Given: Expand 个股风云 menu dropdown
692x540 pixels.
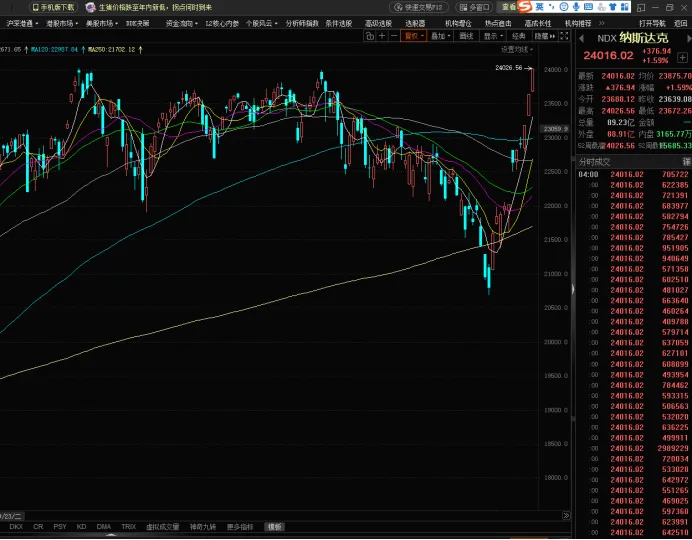Looking at the screenshot, I should tap(262, 23).
